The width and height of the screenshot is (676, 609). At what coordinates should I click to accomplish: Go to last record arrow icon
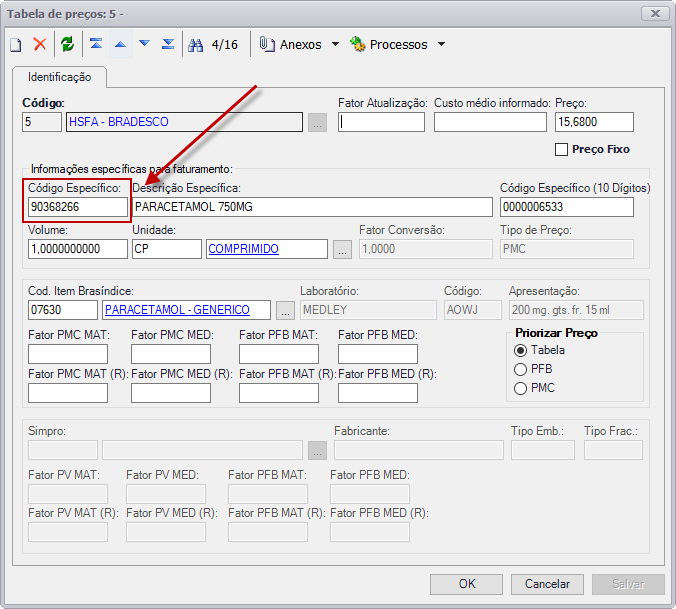click(168, 44)
